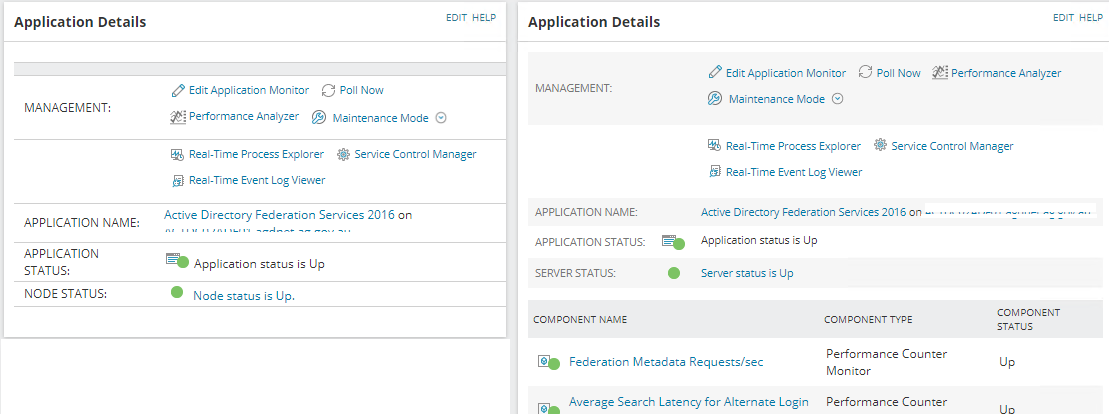Click the green Node Status indicator icon
Image resolution: width=1109 pixels, height=414 pixels.
pos(177,293)
